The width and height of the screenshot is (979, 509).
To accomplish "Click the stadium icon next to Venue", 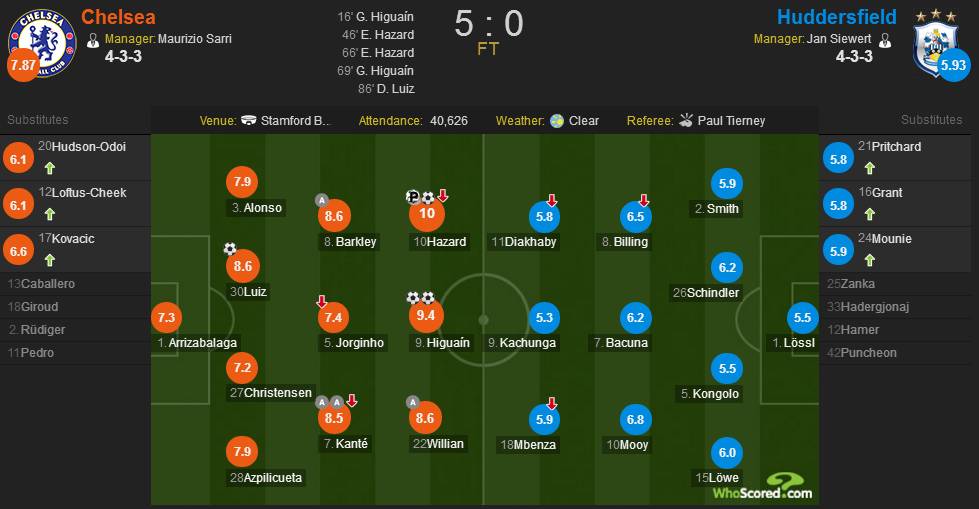I will 248,121.
